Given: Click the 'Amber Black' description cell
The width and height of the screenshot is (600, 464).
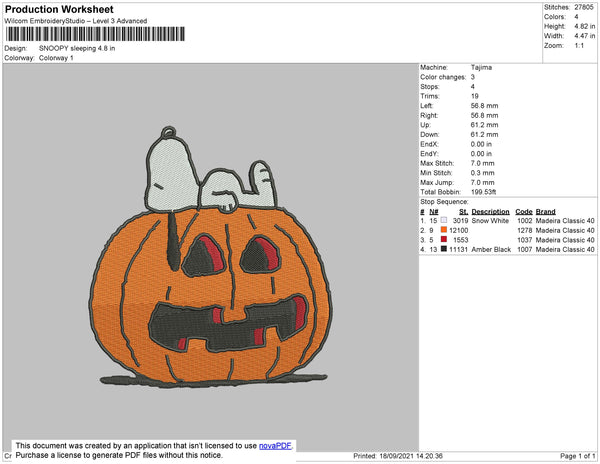Looking at the screenshot, I should tap(491, 249).
